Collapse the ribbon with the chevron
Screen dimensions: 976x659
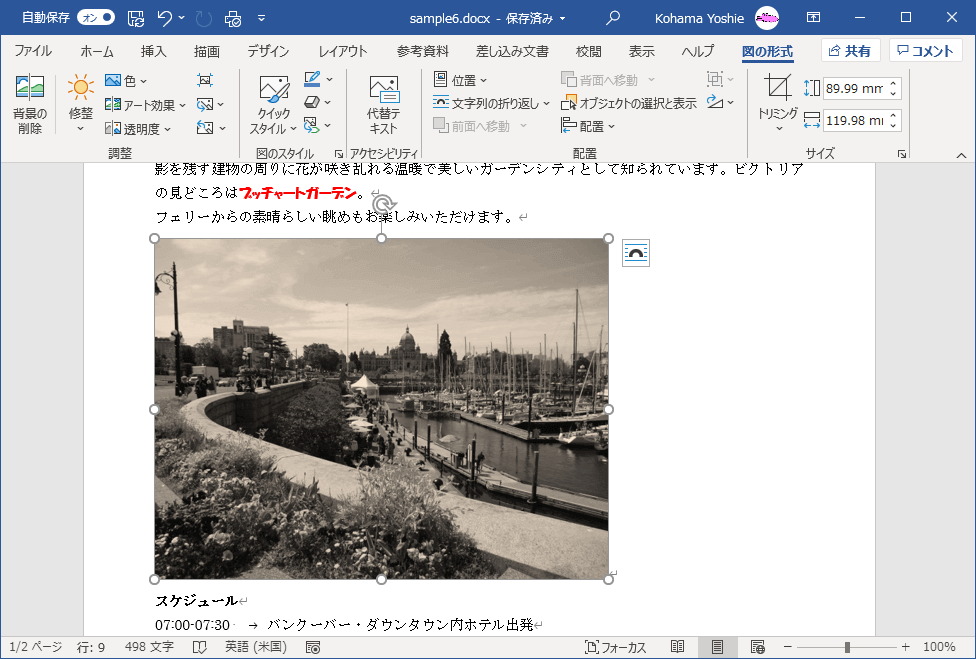tap(961, 155)
